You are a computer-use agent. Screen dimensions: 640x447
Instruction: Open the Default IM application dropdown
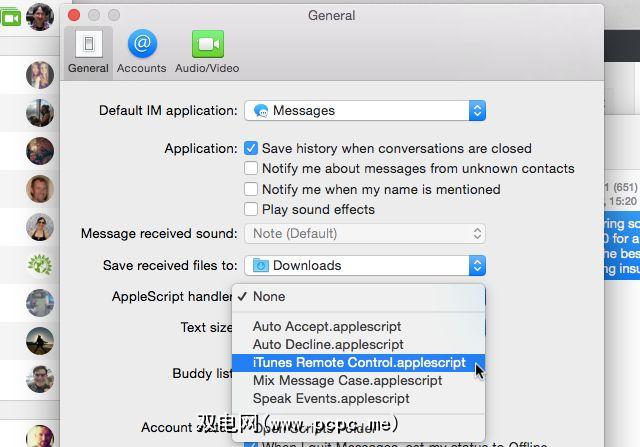(365, 111)
